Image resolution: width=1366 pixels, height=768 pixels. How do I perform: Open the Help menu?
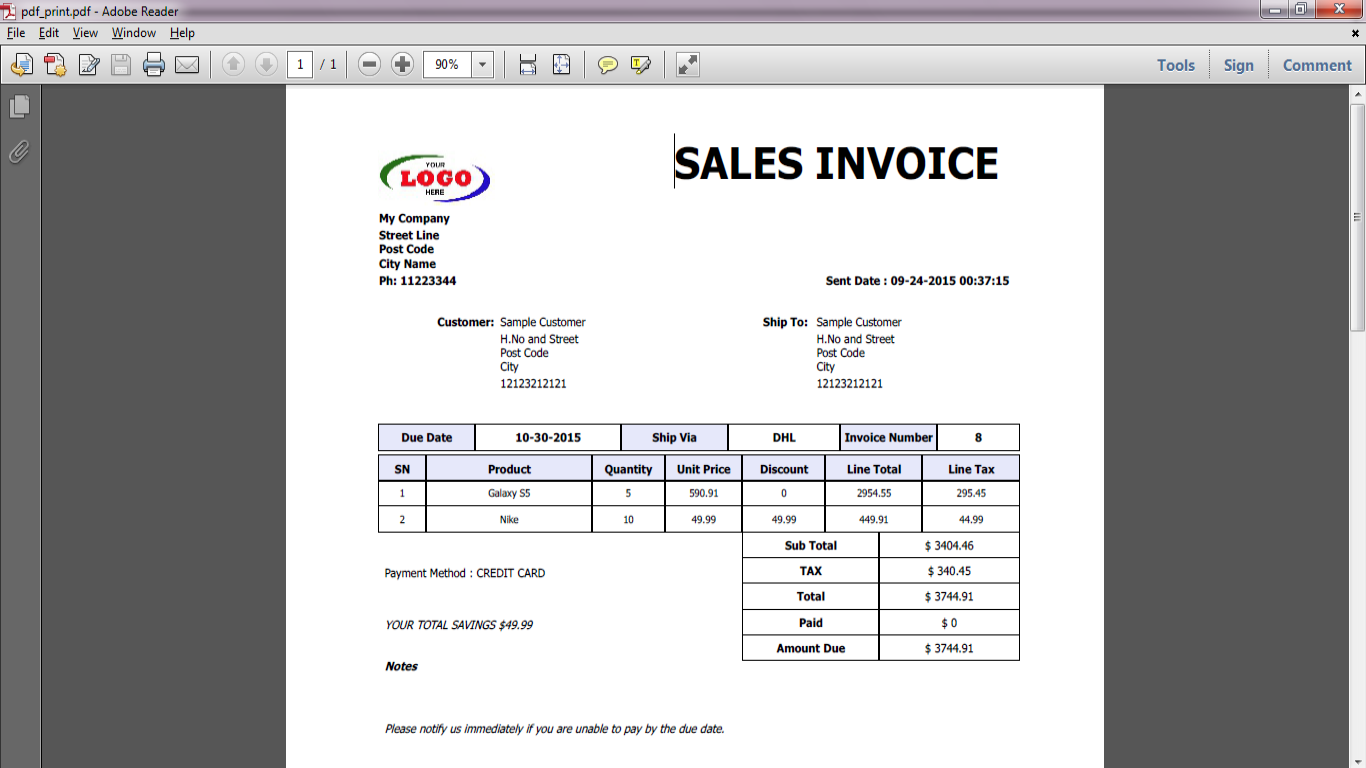[x=182, y=33]
